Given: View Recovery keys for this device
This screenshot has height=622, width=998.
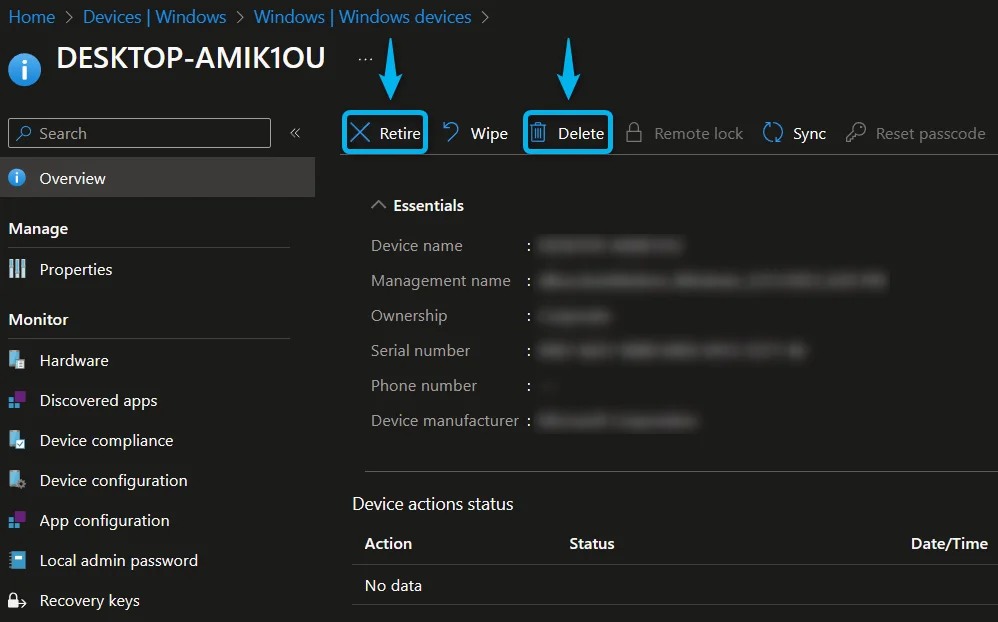Looking at the screenshot, I should (x=89, y=600).
